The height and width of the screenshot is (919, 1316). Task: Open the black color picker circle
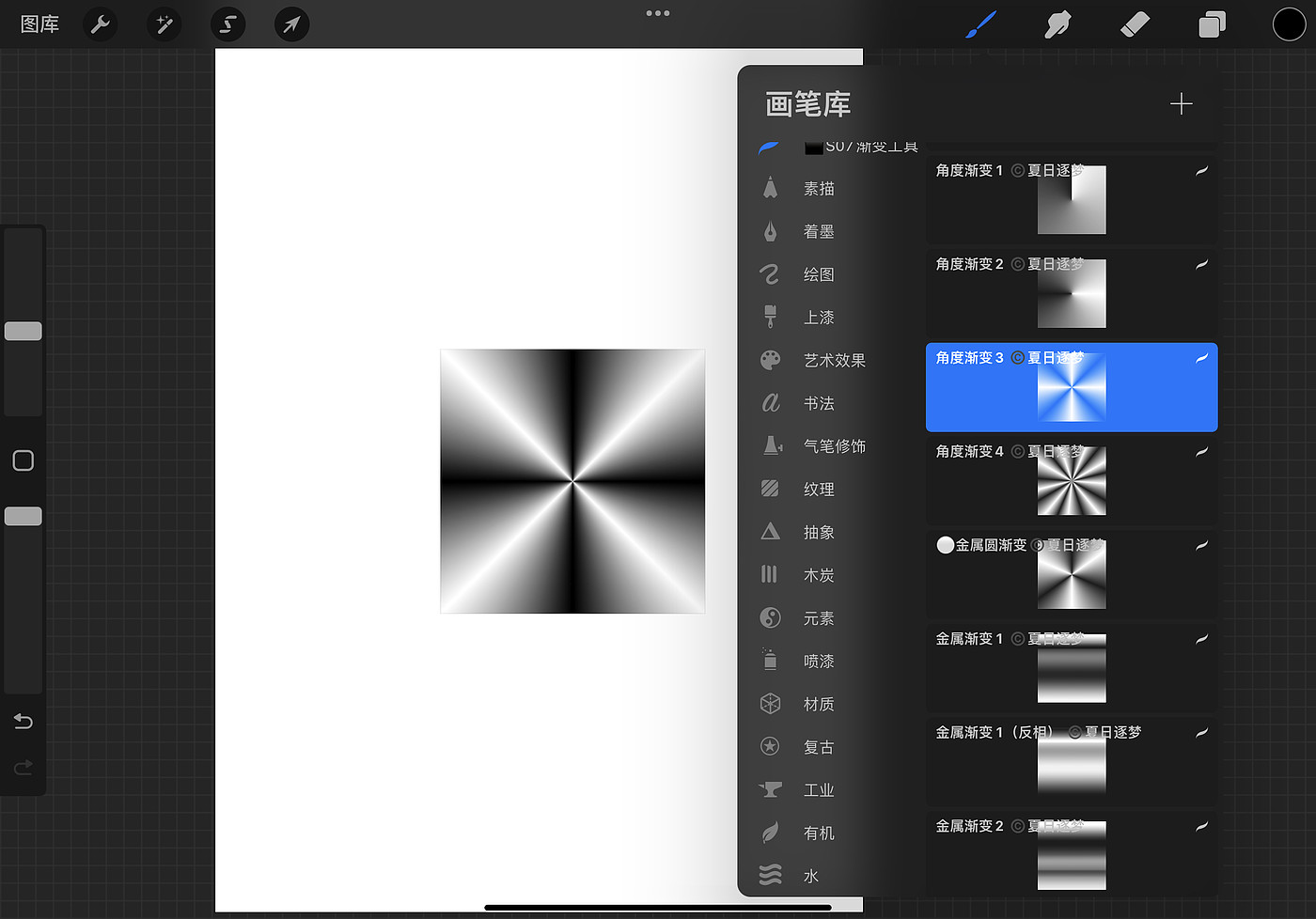[x=1289, y=24]
